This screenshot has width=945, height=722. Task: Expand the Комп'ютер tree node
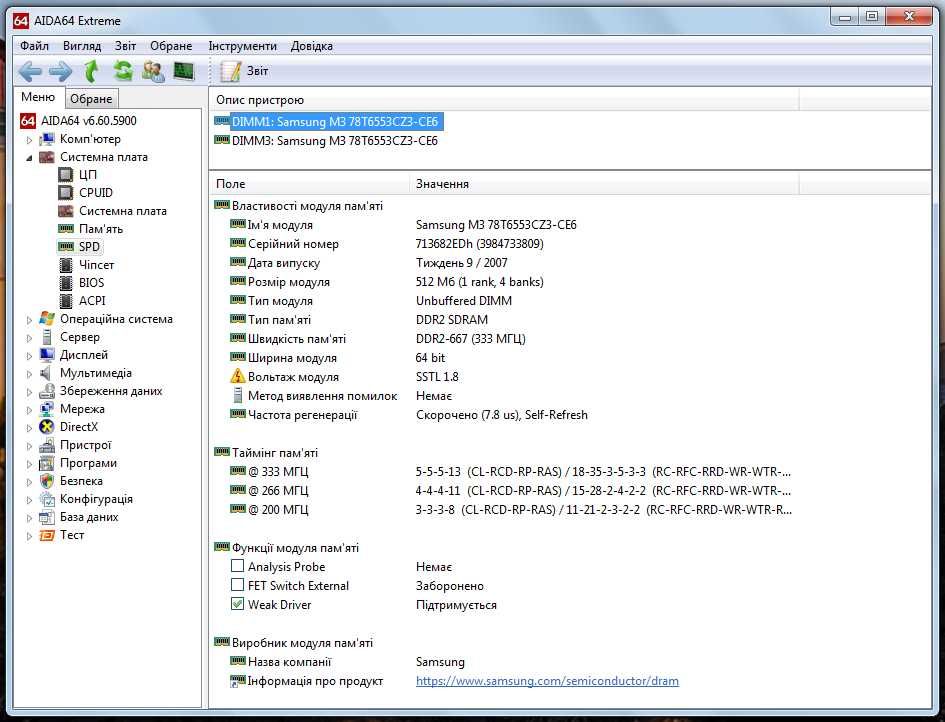[x=29, y=140]
